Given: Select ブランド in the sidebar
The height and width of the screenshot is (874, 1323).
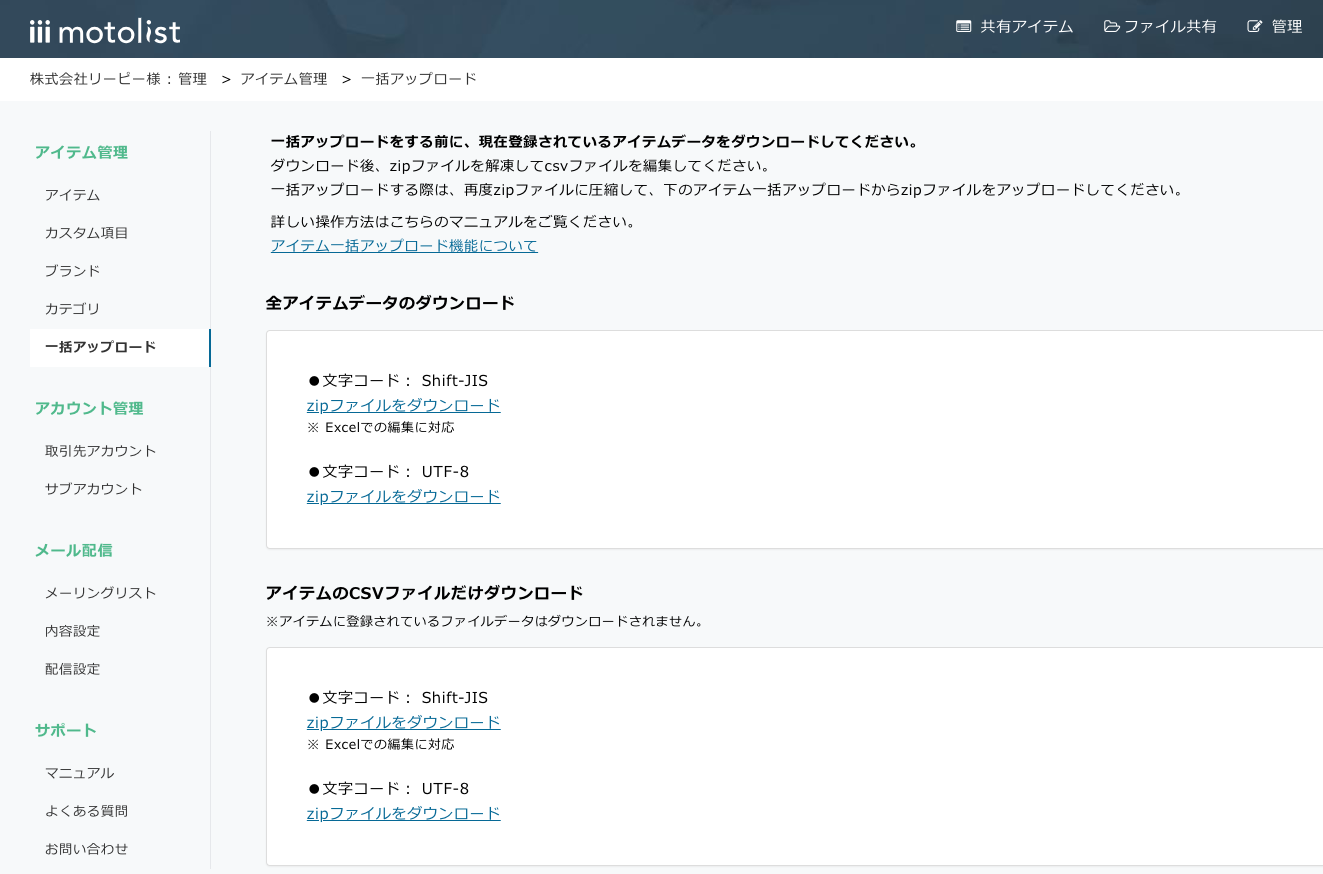Looking at the screenshot, I should 72,271.
